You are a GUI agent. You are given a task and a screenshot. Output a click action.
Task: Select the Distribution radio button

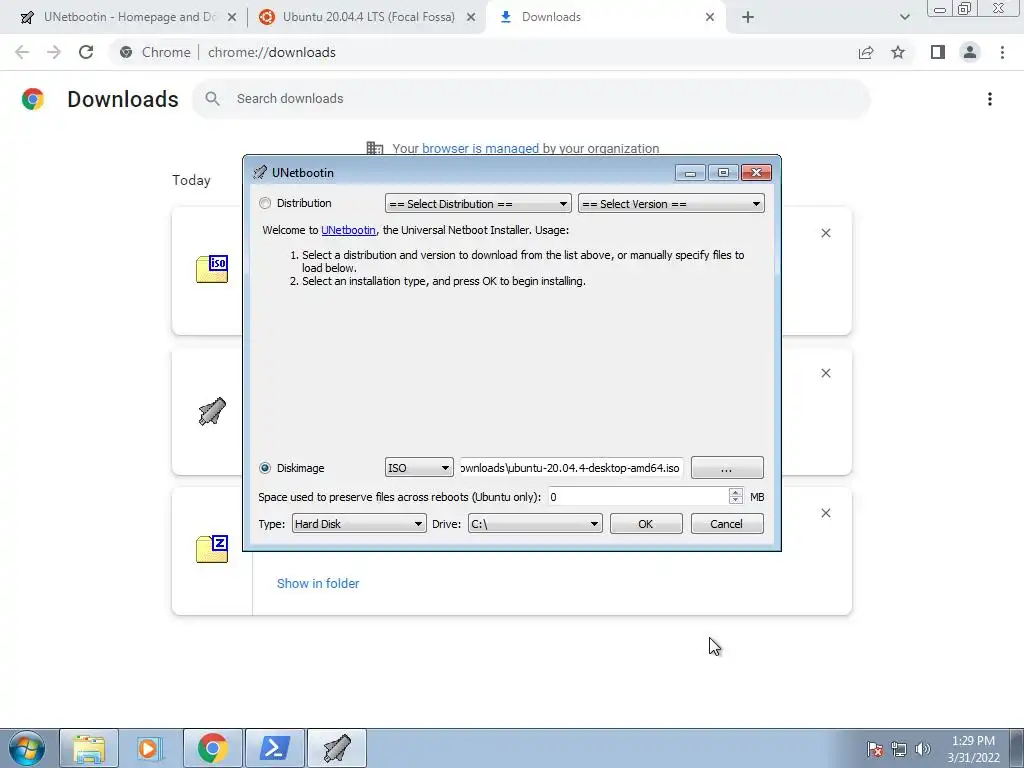coord(265,203)
